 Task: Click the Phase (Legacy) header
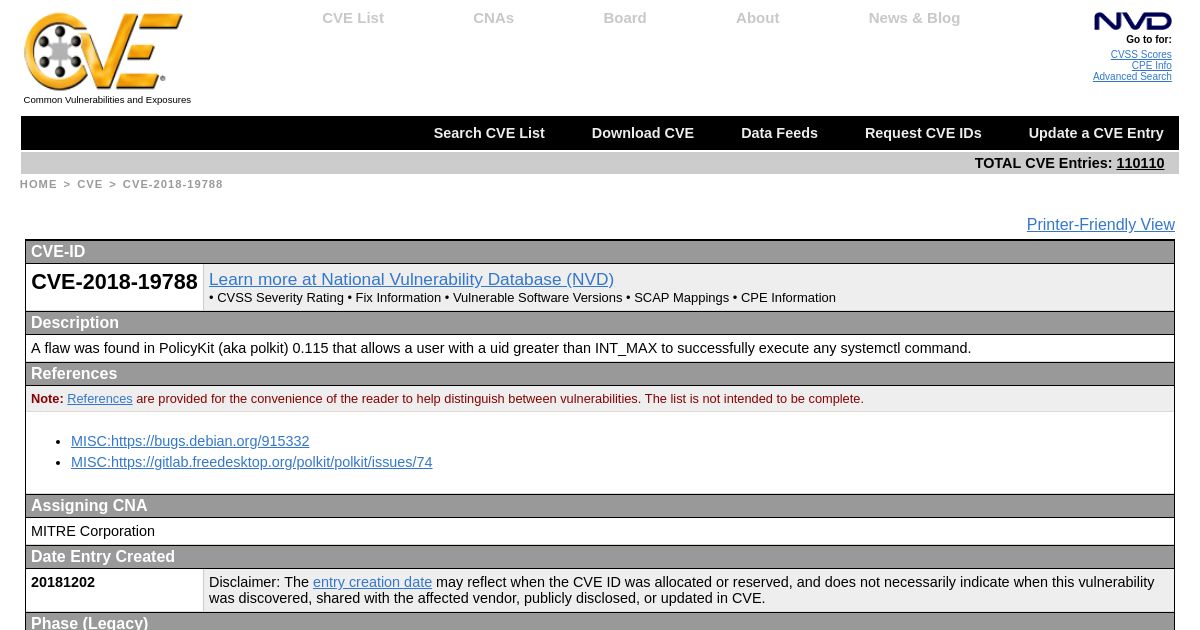[x=600, y=622]
